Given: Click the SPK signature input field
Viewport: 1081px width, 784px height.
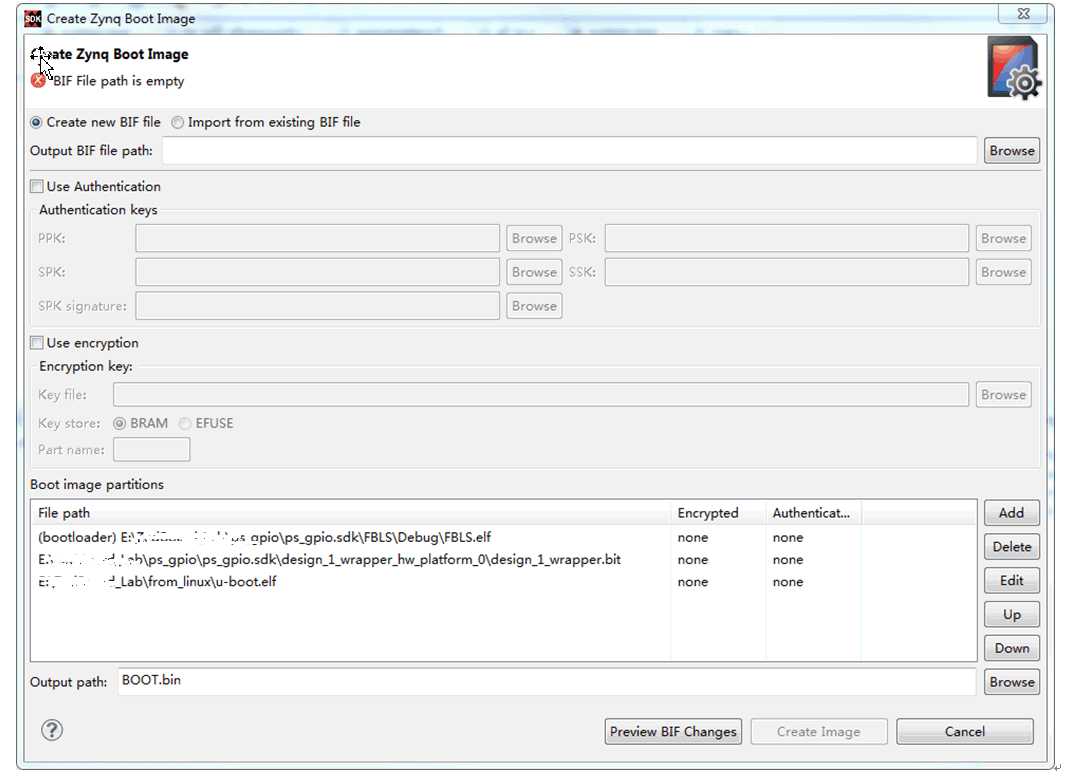Looking at the screenshot, I should [317, 305].
